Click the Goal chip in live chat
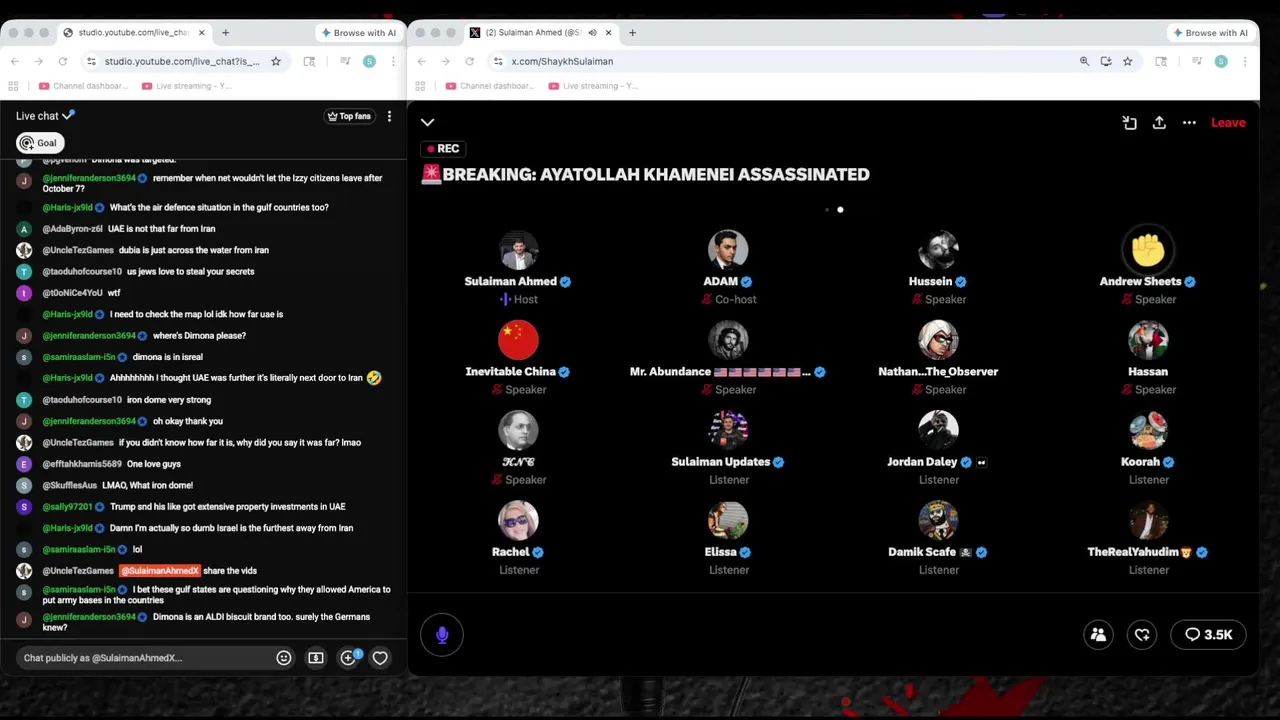The height and width of the screenshot is (720, 1280). (x=40, y=143)
